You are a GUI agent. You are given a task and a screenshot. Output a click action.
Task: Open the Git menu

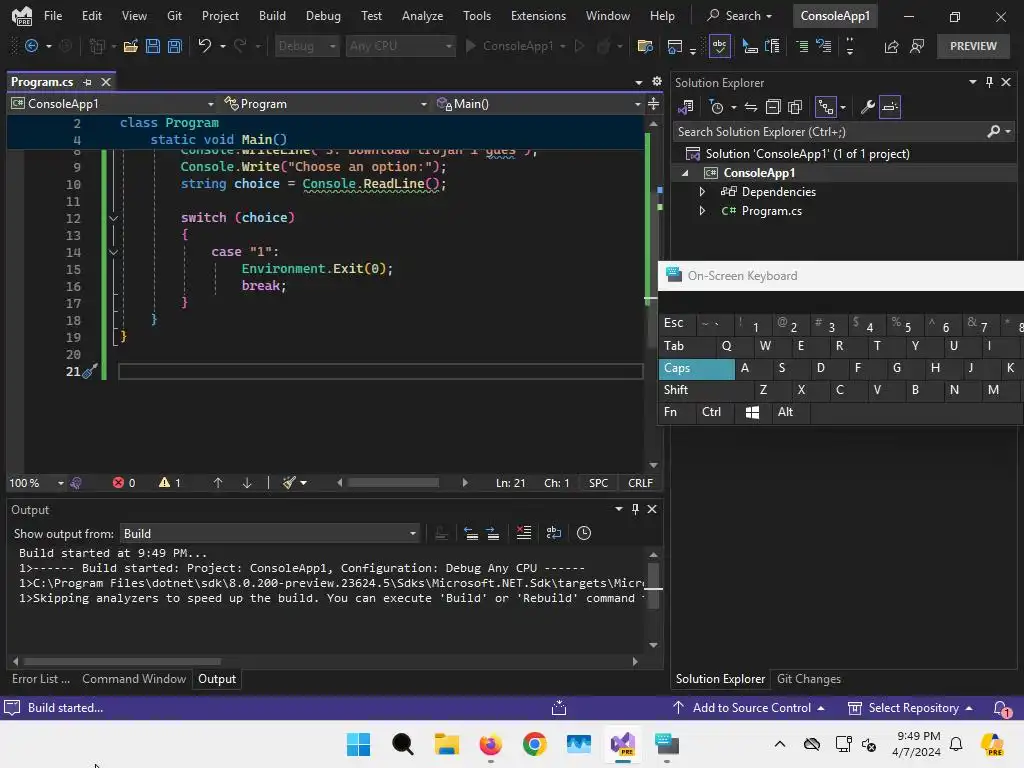click(x=174, y=16)
